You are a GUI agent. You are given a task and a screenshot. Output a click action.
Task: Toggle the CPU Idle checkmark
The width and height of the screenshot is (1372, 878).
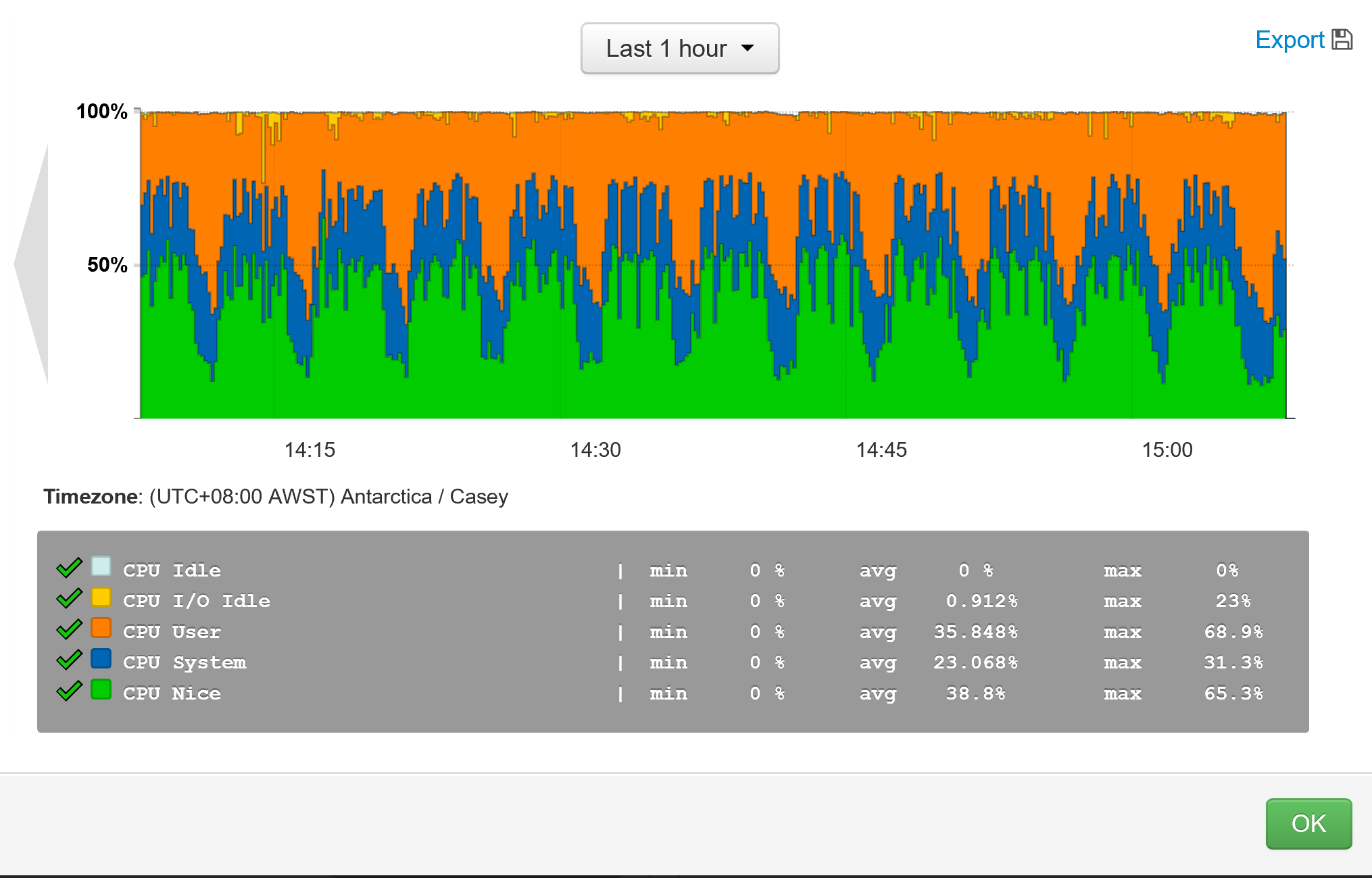(69, 568)
